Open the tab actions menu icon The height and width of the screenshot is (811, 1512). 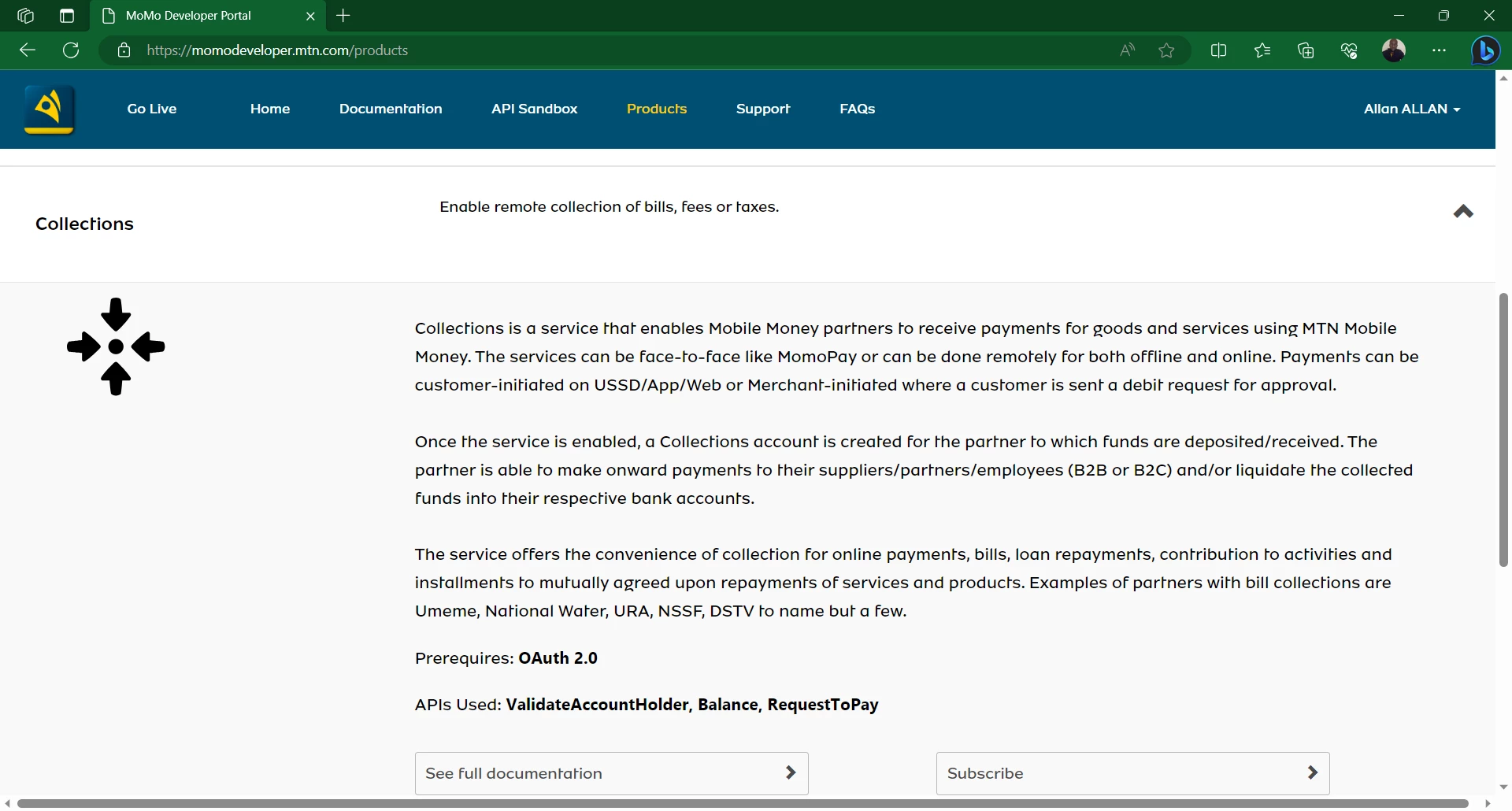[67, 16]
